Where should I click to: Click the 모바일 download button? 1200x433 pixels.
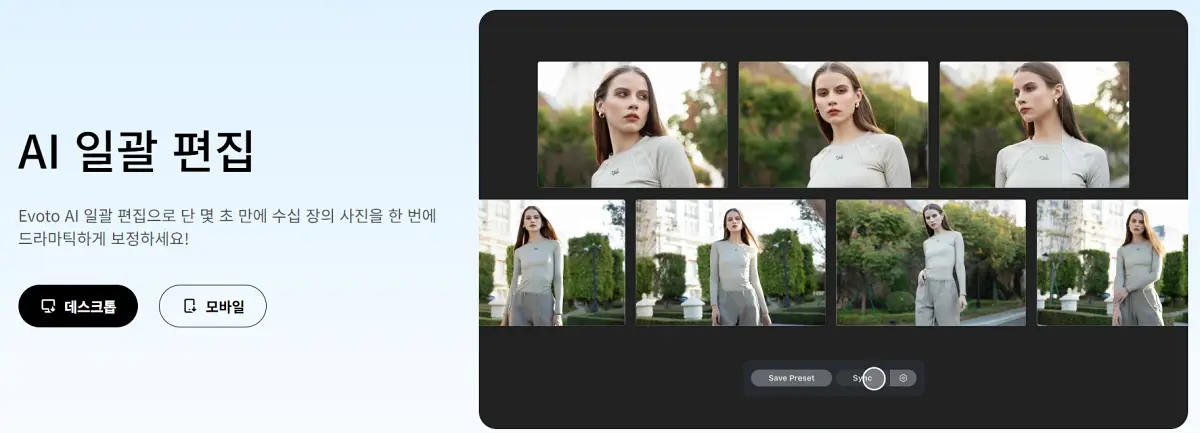(213, 306)
